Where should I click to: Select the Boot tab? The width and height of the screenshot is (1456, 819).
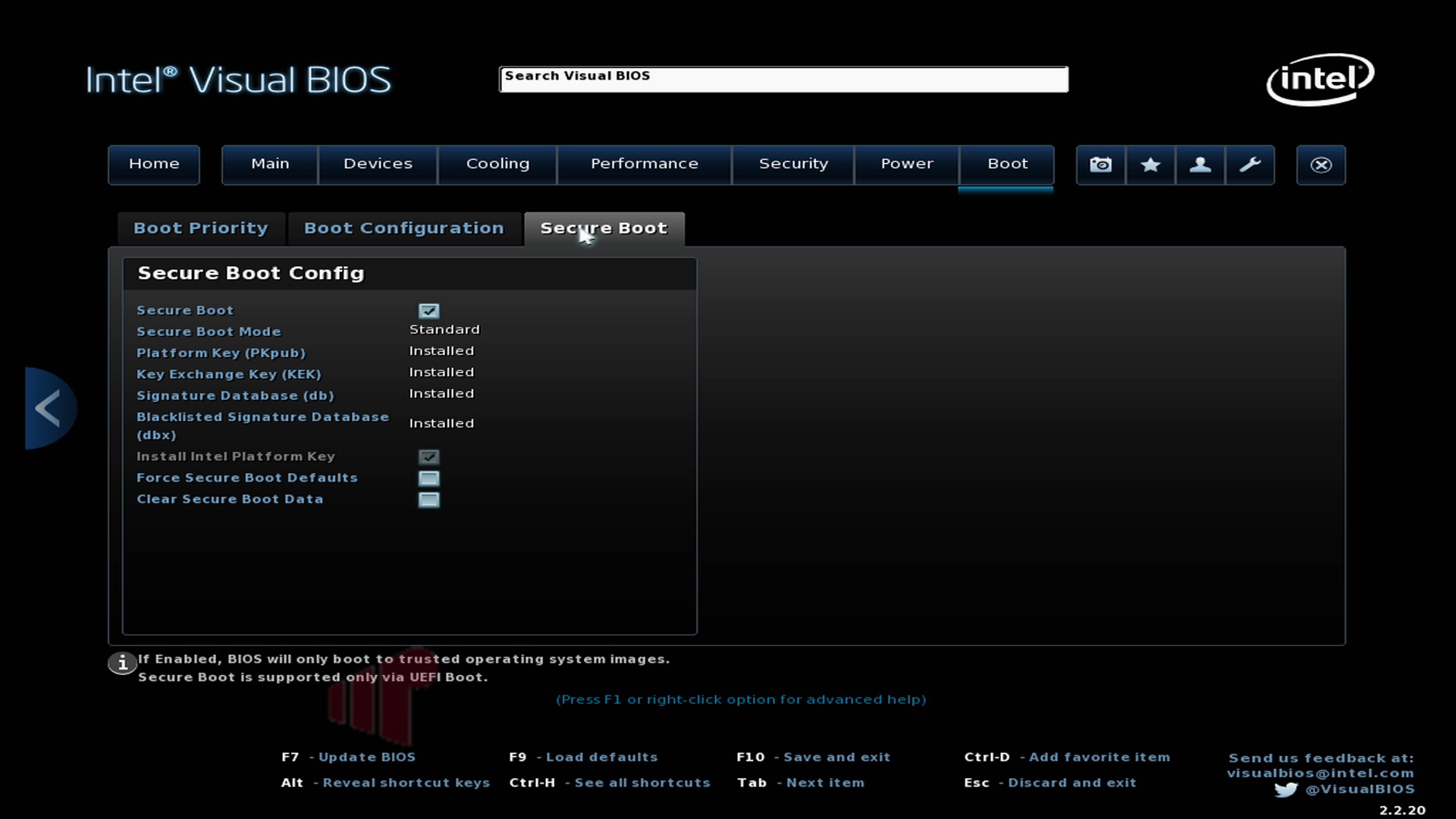click(x=1007, y=165)
